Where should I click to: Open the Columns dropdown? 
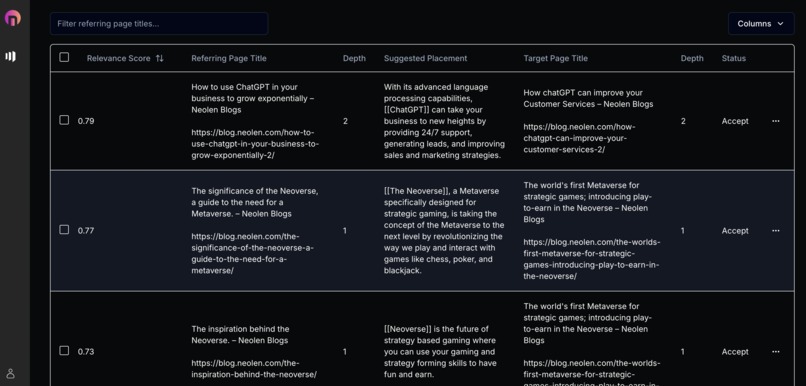[761, 24]
